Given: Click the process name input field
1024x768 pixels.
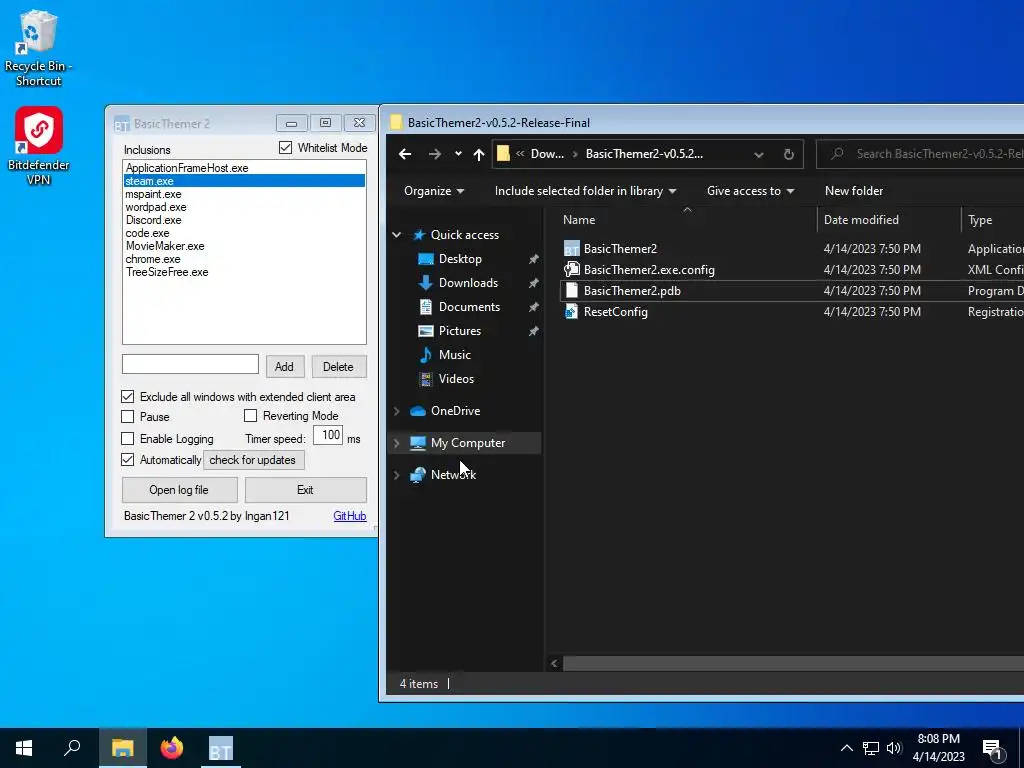Looking at the screenshot, I should pos(190,364).
